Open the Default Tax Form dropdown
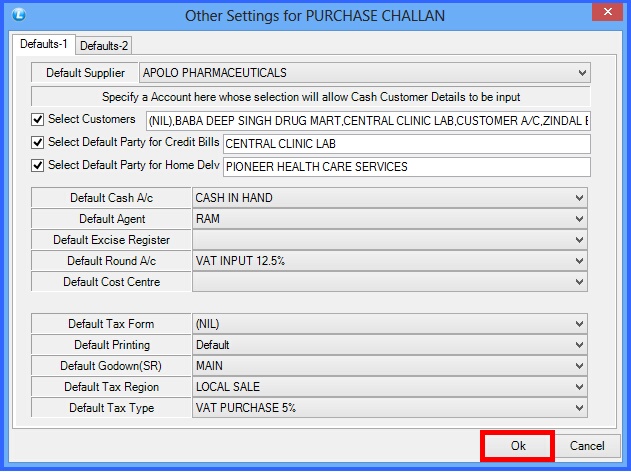The width and height of the screenshot is (631, 472). click(390, 324)
